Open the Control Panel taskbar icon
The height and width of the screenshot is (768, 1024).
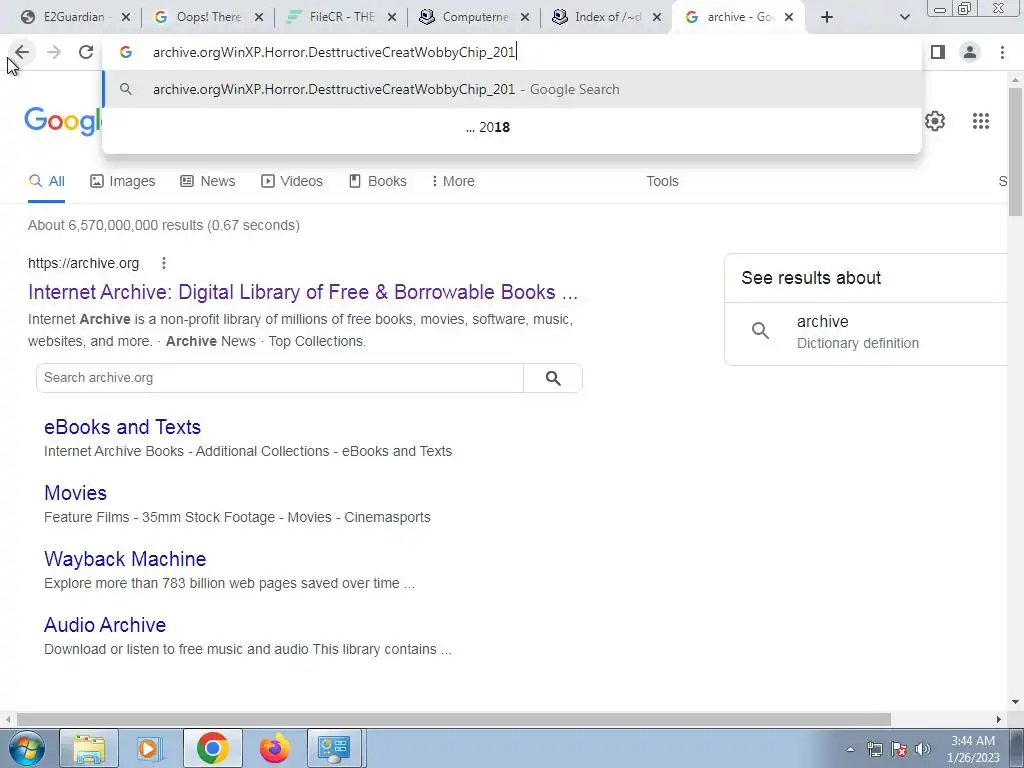(334, 748)
